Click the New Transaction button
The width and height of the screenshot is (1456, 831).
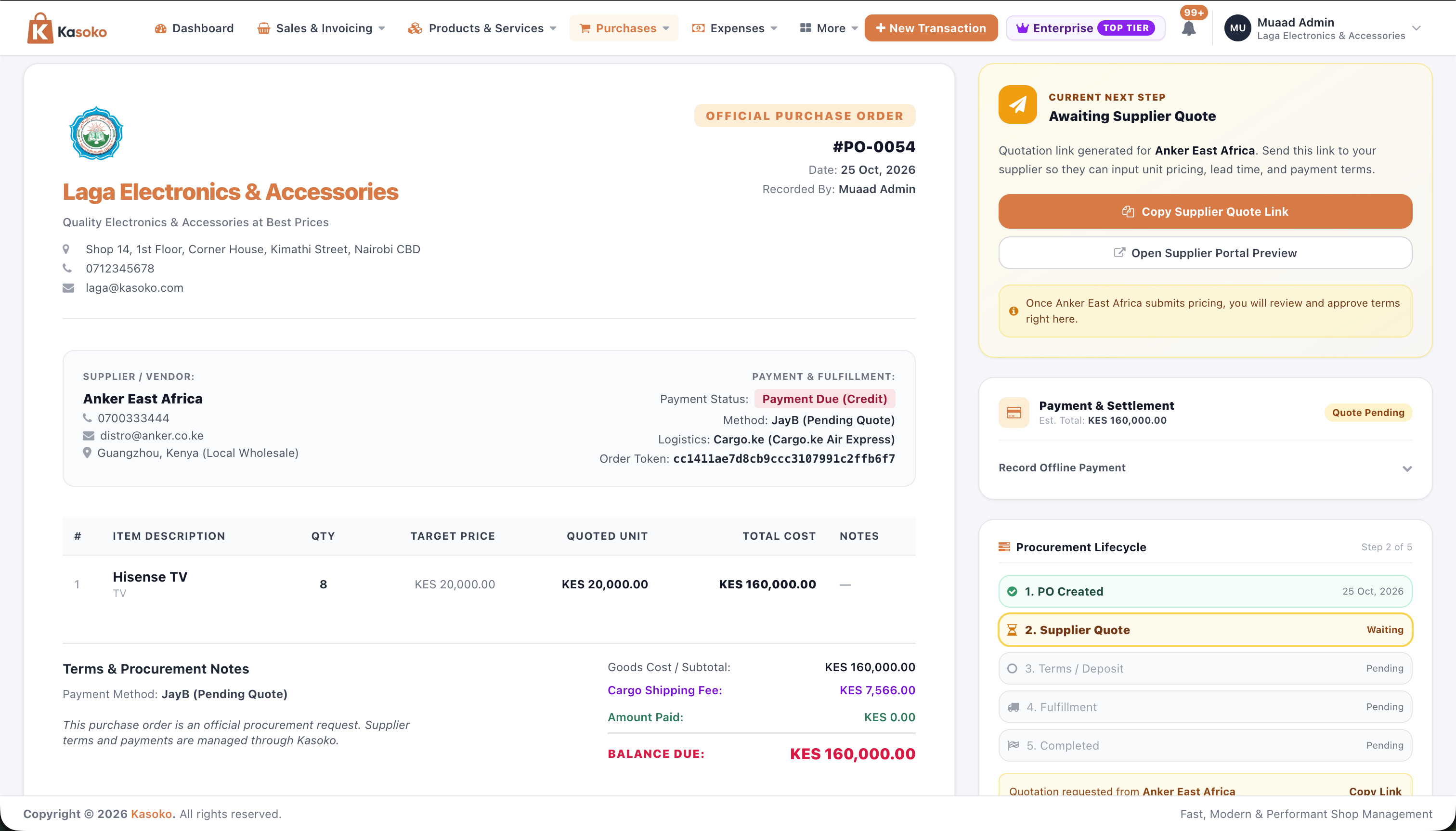[931, 28]
